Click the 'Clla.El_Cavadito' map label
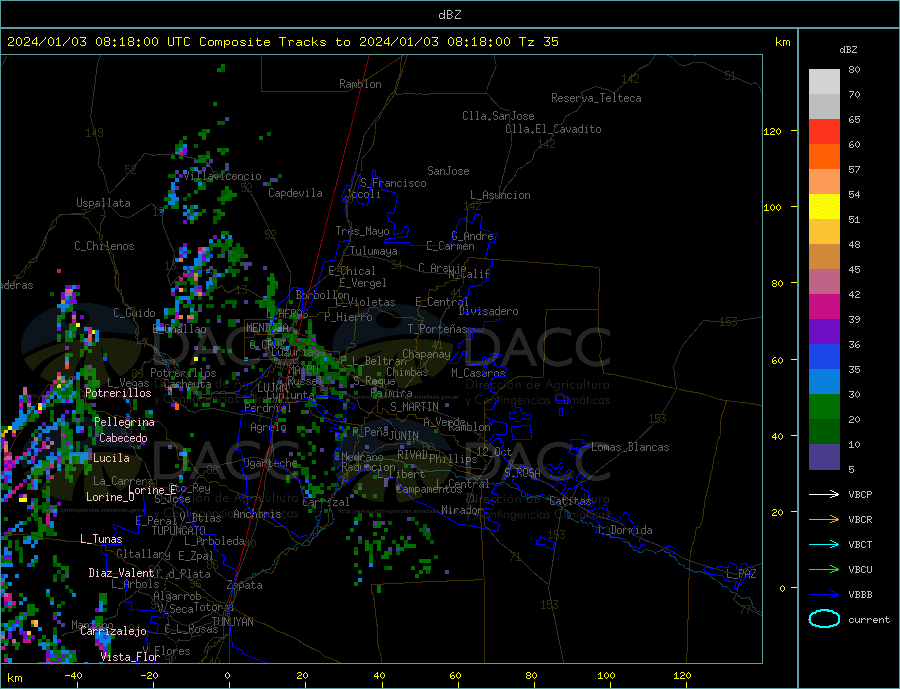This screenshot has width=900, height=689. pos(553,129)
